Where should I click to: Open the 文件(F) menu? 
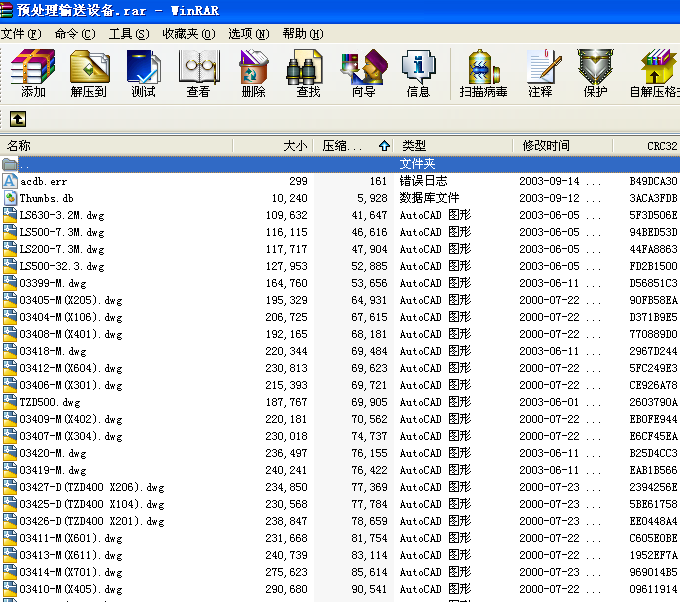coord(21,34)
